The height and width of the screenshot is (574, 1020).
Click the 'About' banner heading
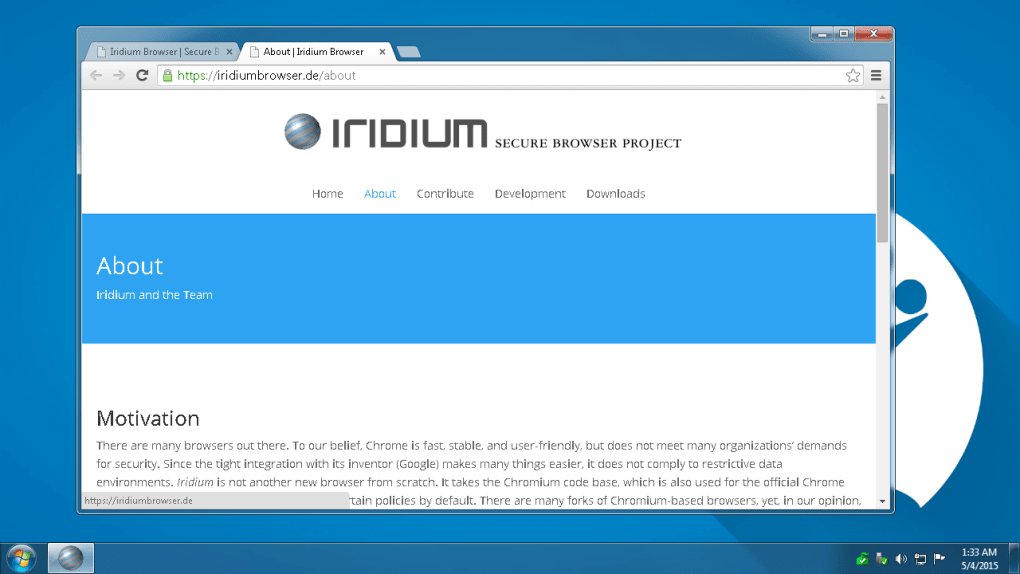[129, 266]
